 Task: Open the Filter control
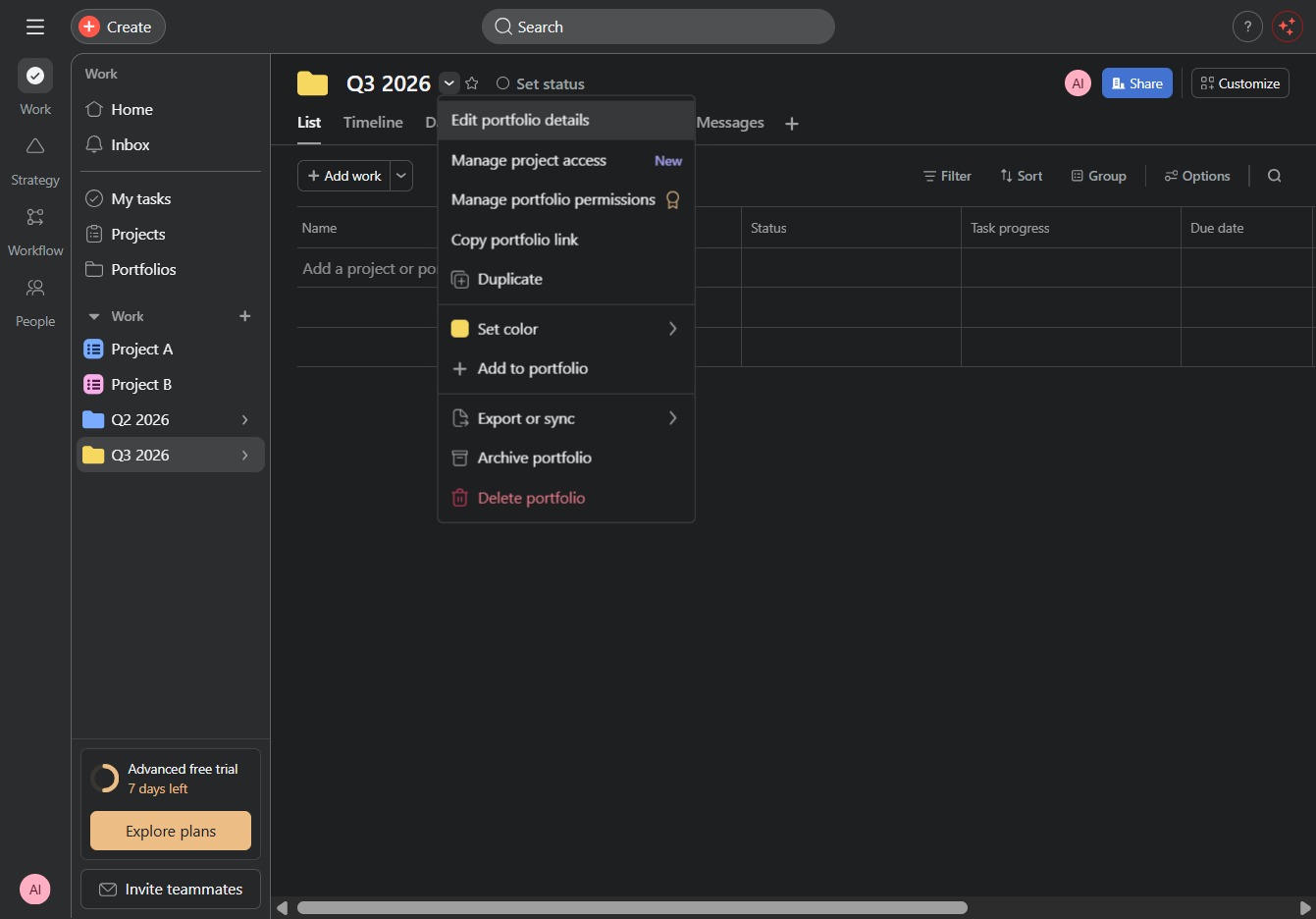(x=947, y=176)
